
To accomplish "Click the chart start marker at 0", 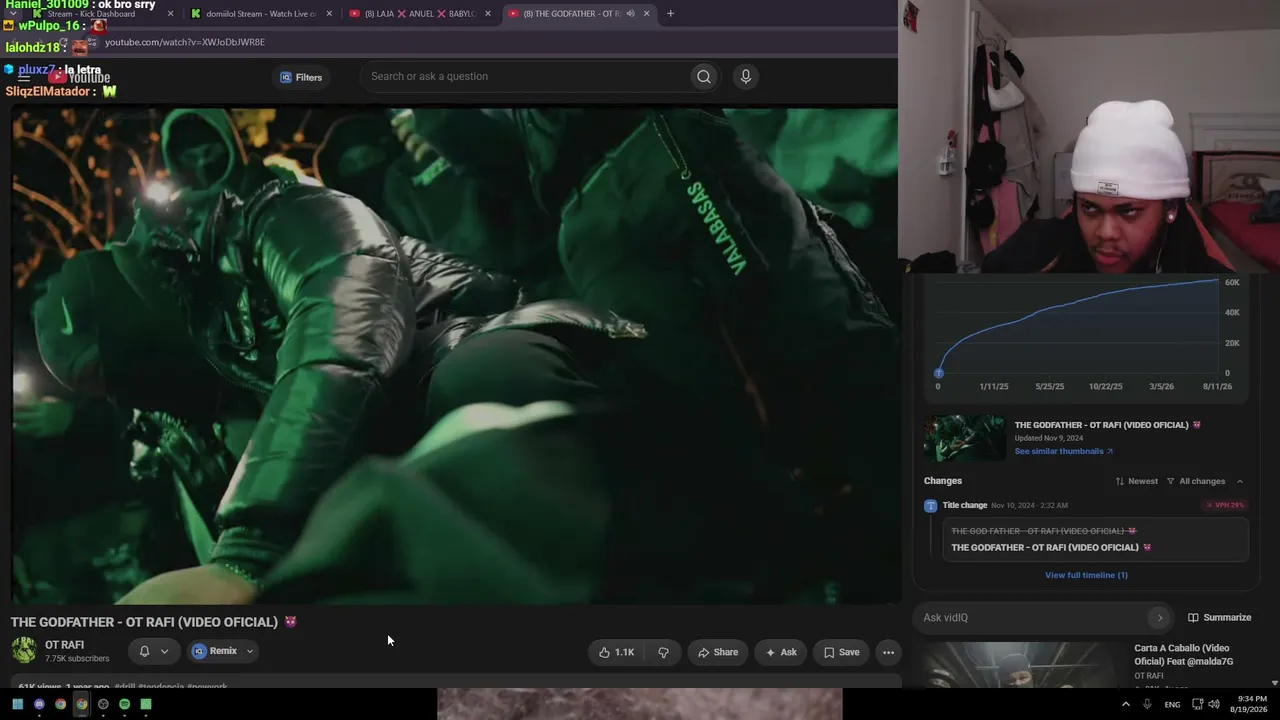I will click(x=938, y=373).
